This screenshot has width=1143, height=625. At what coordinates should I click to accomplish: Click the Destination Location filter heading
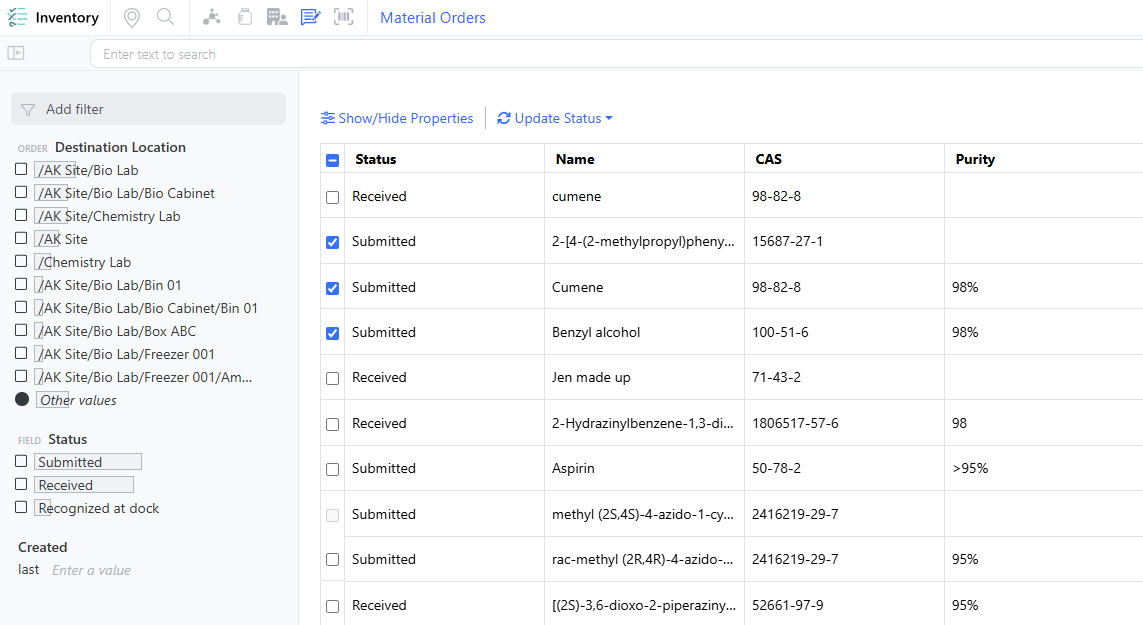point(120,147)
